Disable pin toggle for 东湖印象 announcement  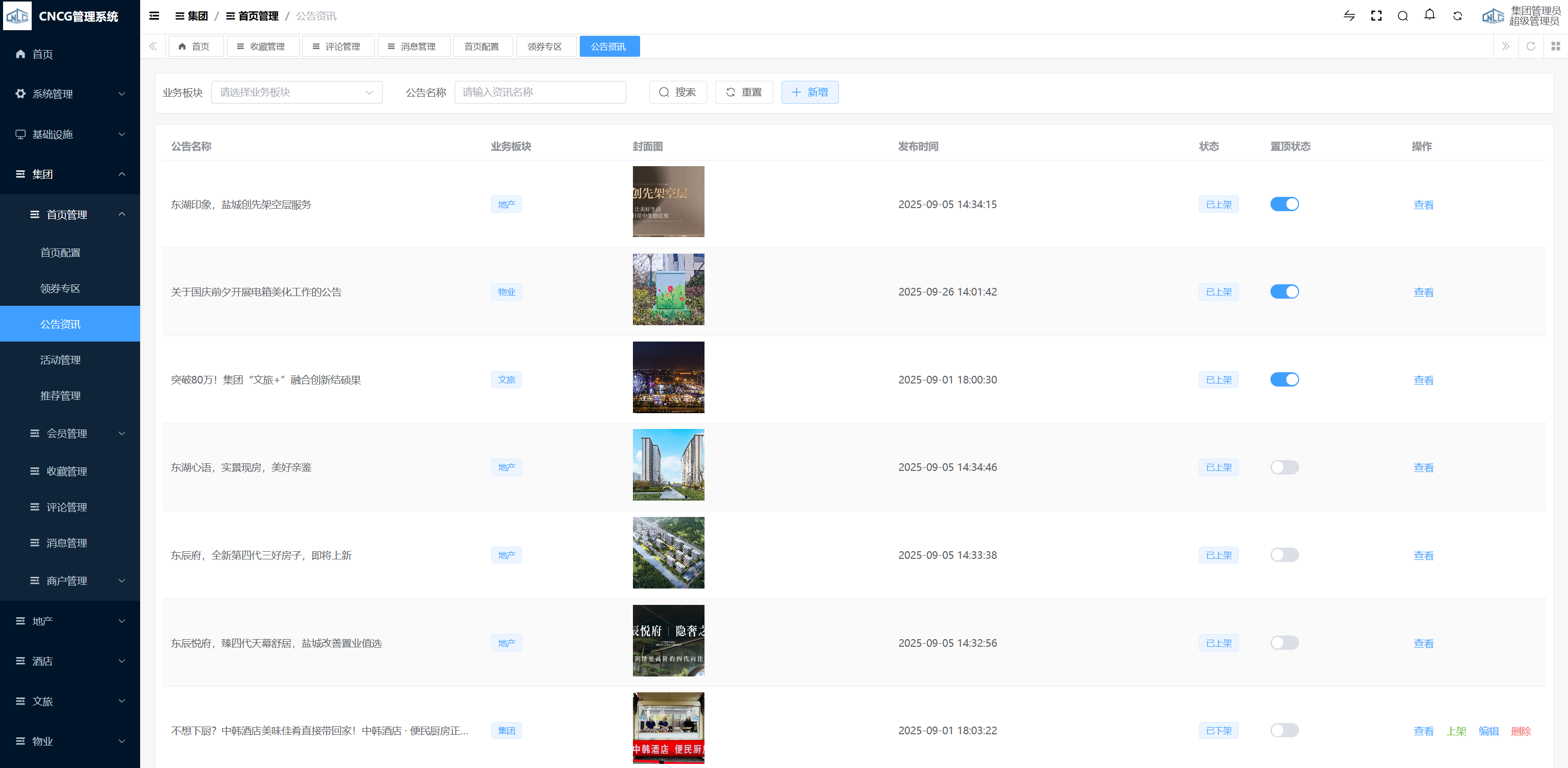[x=1284, y=205]
